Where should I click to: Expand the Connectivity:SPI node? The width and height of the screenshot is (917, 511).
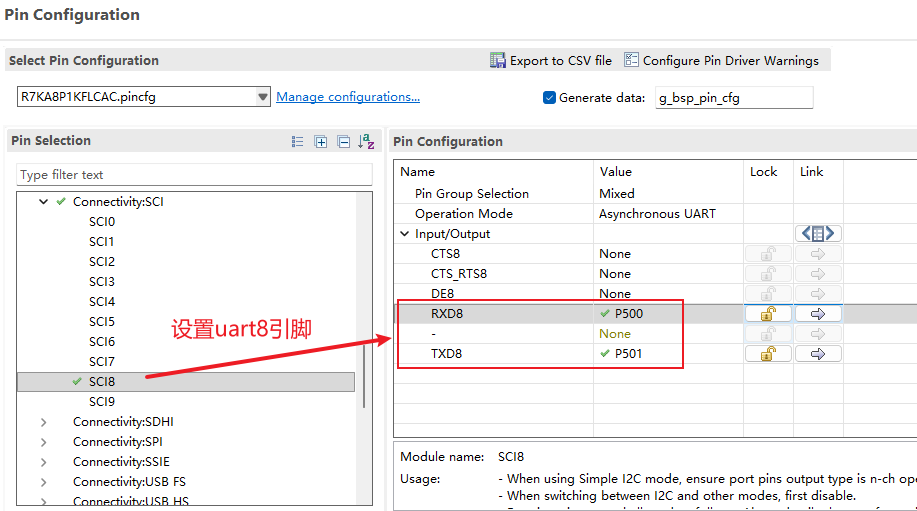pyautogui.click(x=43, y=442)
